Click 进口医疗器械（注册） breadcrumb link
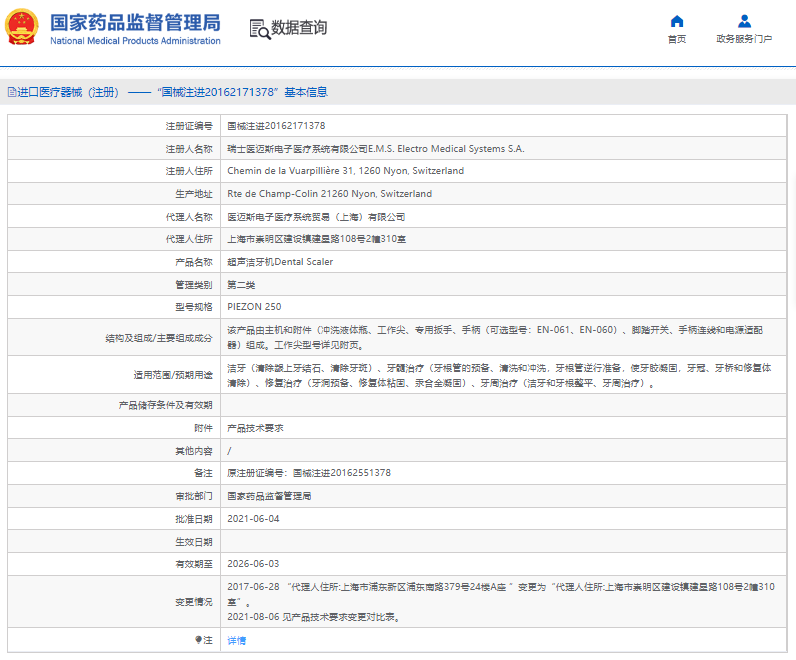The height and width of the screenshot is (660, 796). pos(68,92)
